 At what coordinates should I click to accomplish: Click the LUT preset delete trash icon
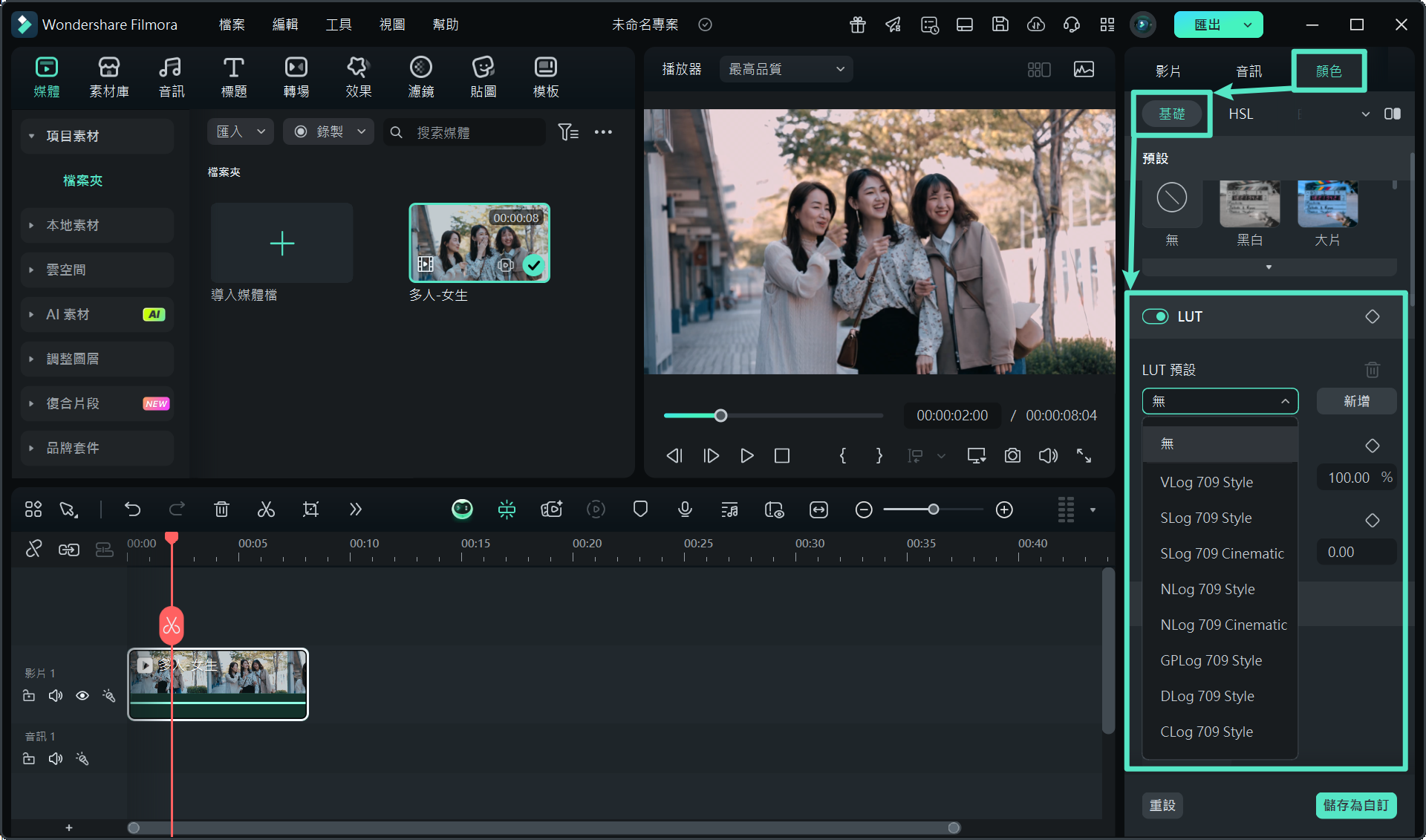(x=1372, y=369)
